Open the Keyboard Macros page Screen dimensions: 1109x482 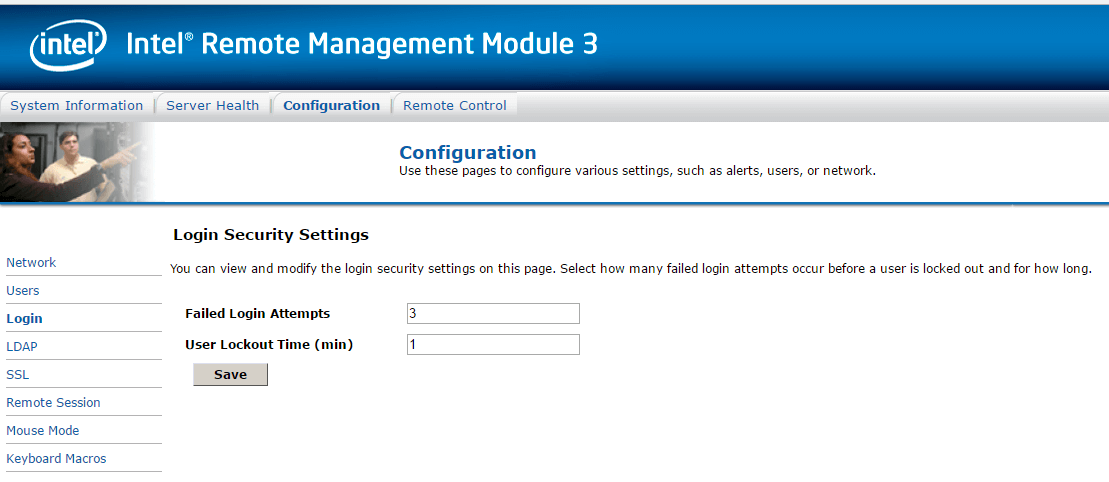[56, 459]
